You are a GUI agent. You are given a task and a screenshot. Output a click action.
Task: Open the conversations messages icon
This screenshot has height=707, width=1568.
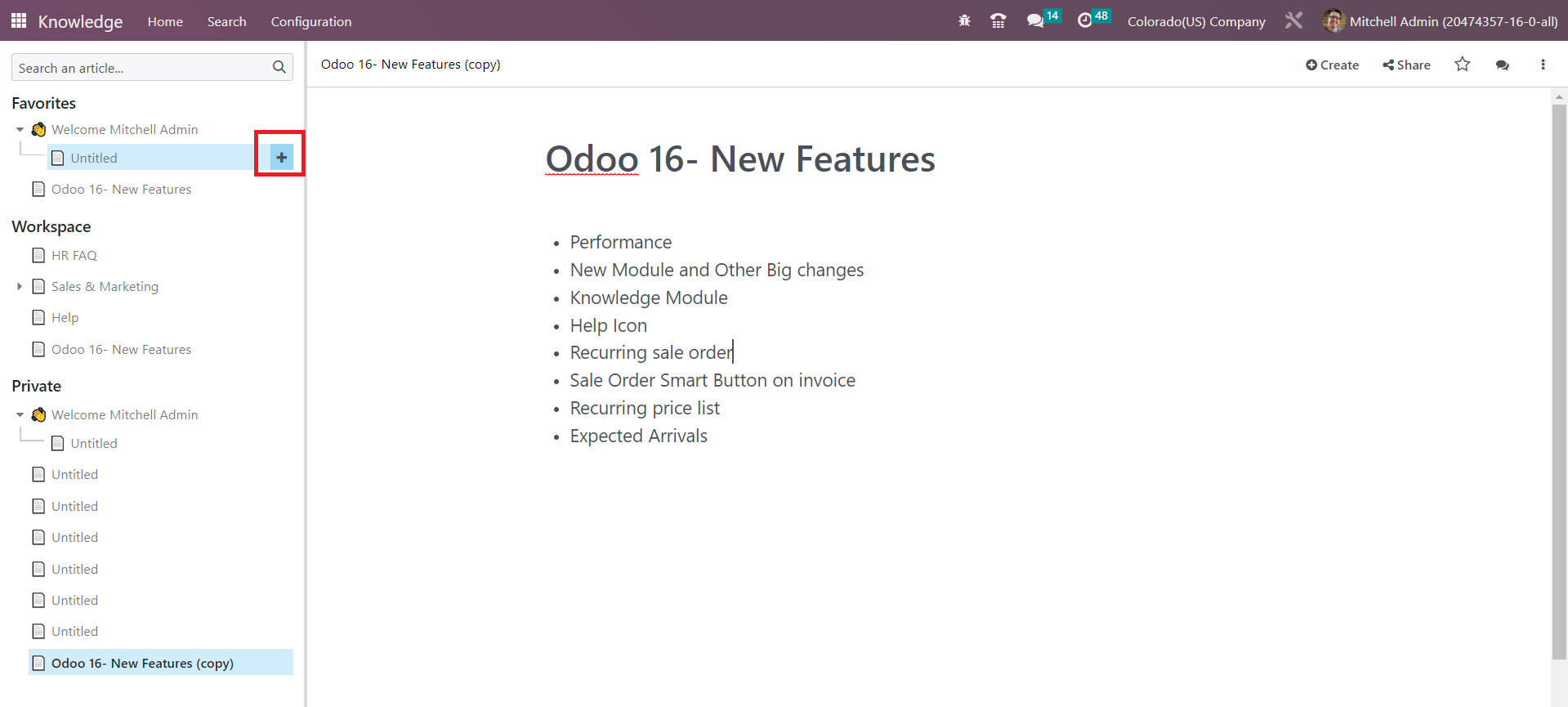point(1035,21)
